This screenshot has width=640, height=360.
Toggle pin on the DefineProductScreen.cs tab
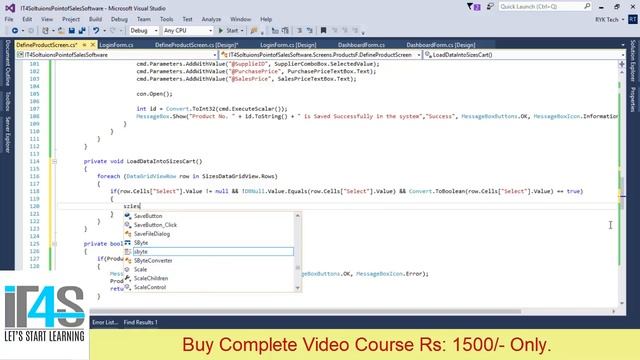coord(84,44)
